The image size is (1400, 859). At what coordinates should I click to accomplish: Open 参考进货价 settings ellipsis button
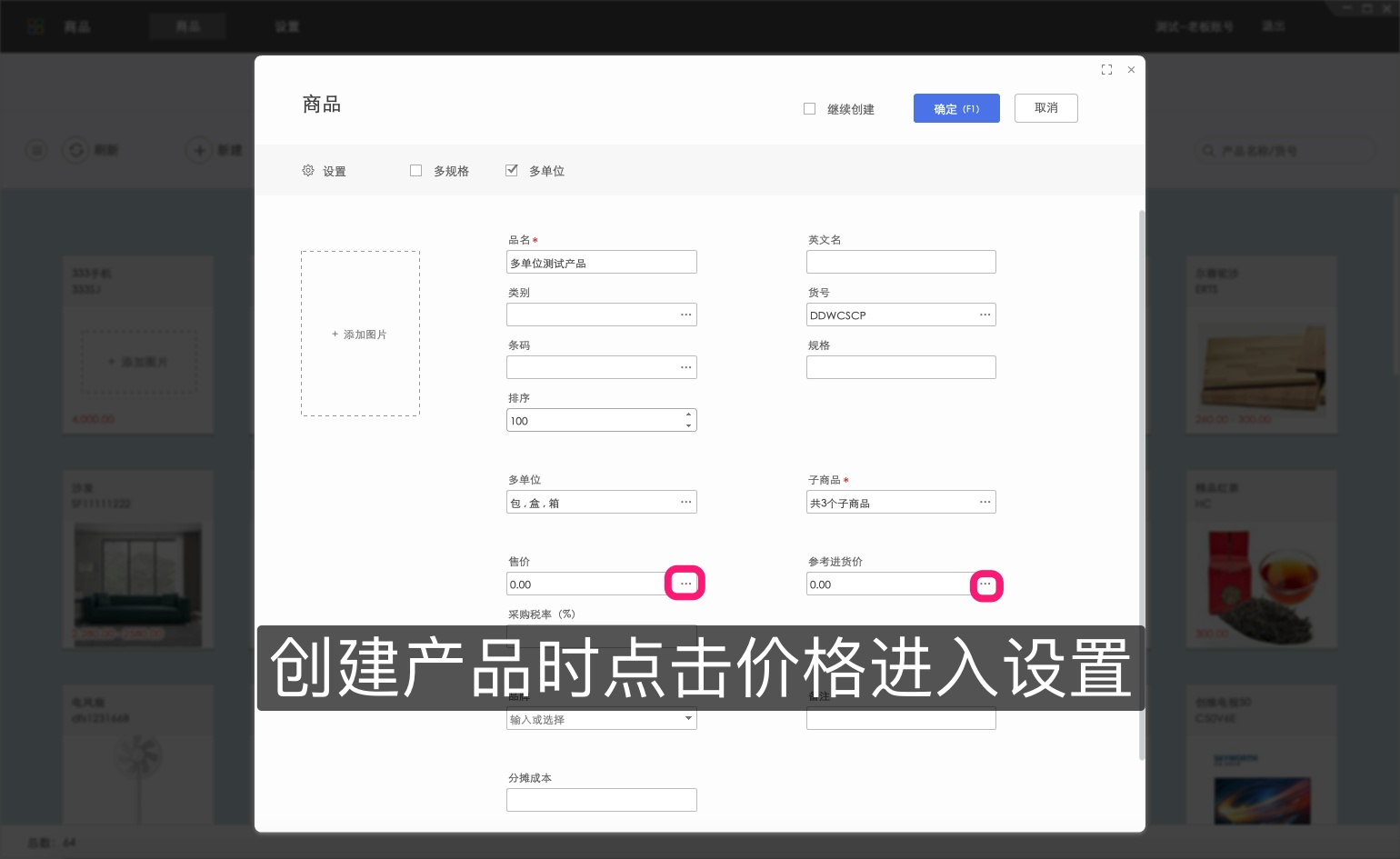985,584
